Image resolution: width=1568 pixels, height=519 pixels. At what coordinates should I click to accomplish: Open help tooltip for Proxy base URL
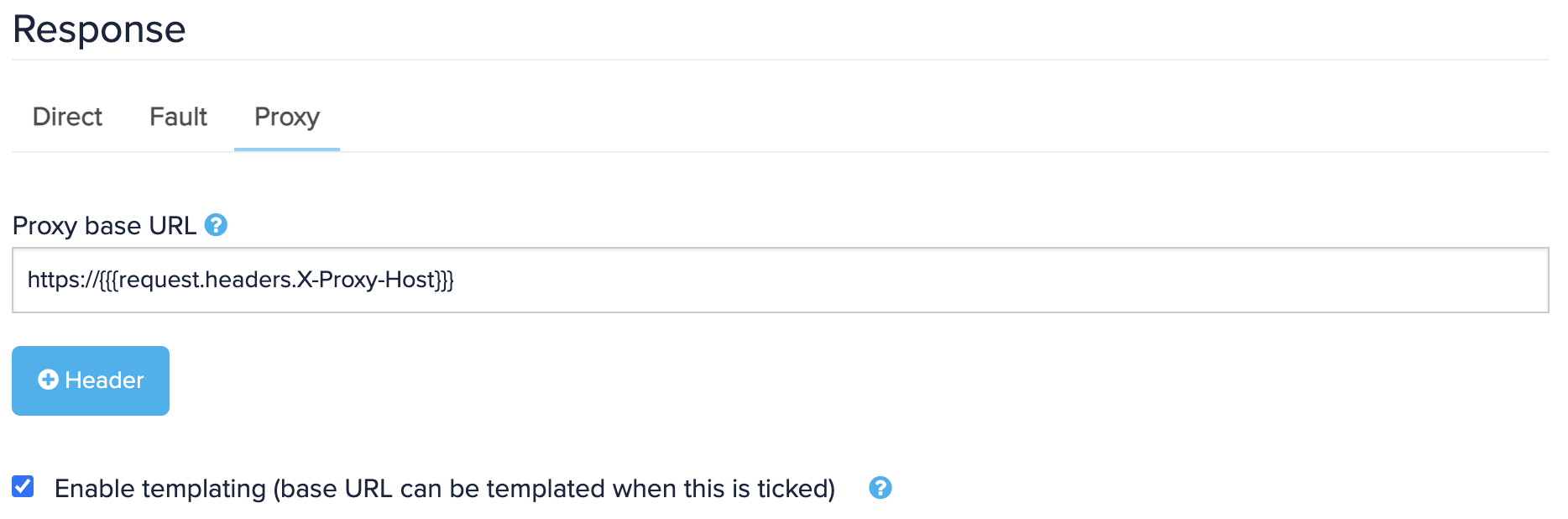coord(216,225)
